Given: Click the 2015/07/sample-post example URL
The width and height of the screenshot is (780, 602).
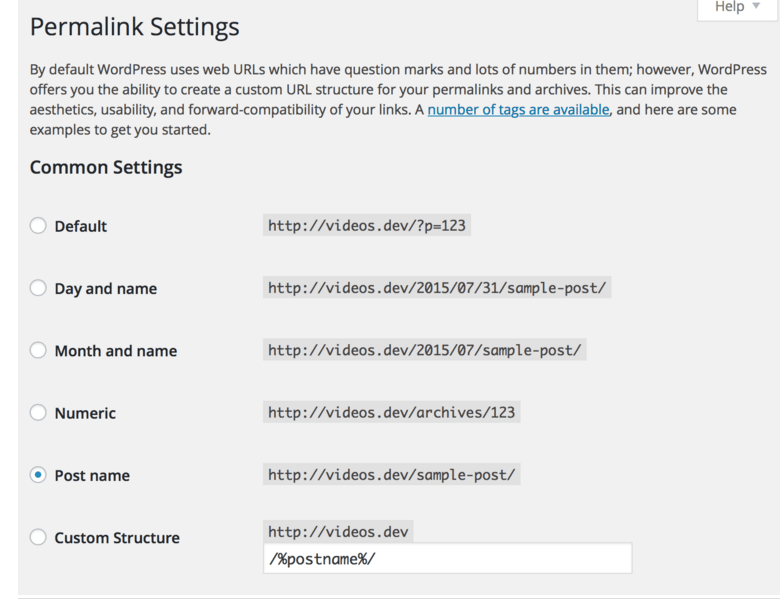Looking at the screenshot, I should click(x=425, y=351).
